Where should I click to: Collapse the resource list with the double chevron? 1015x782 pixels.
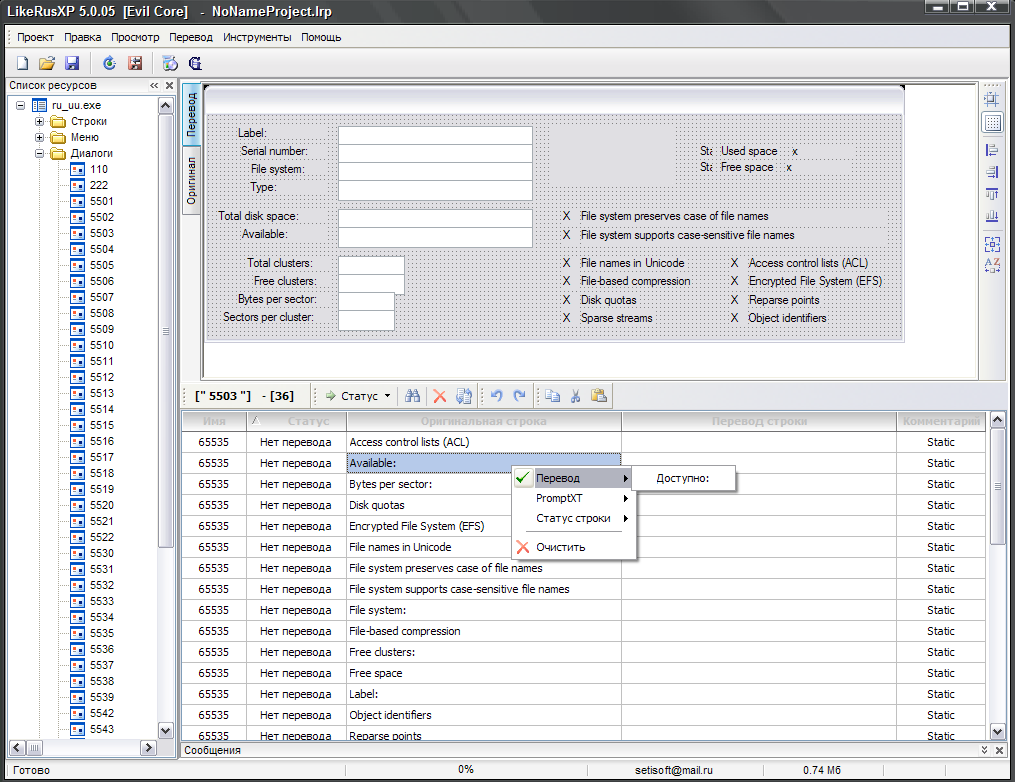click(x=154, y=85)
